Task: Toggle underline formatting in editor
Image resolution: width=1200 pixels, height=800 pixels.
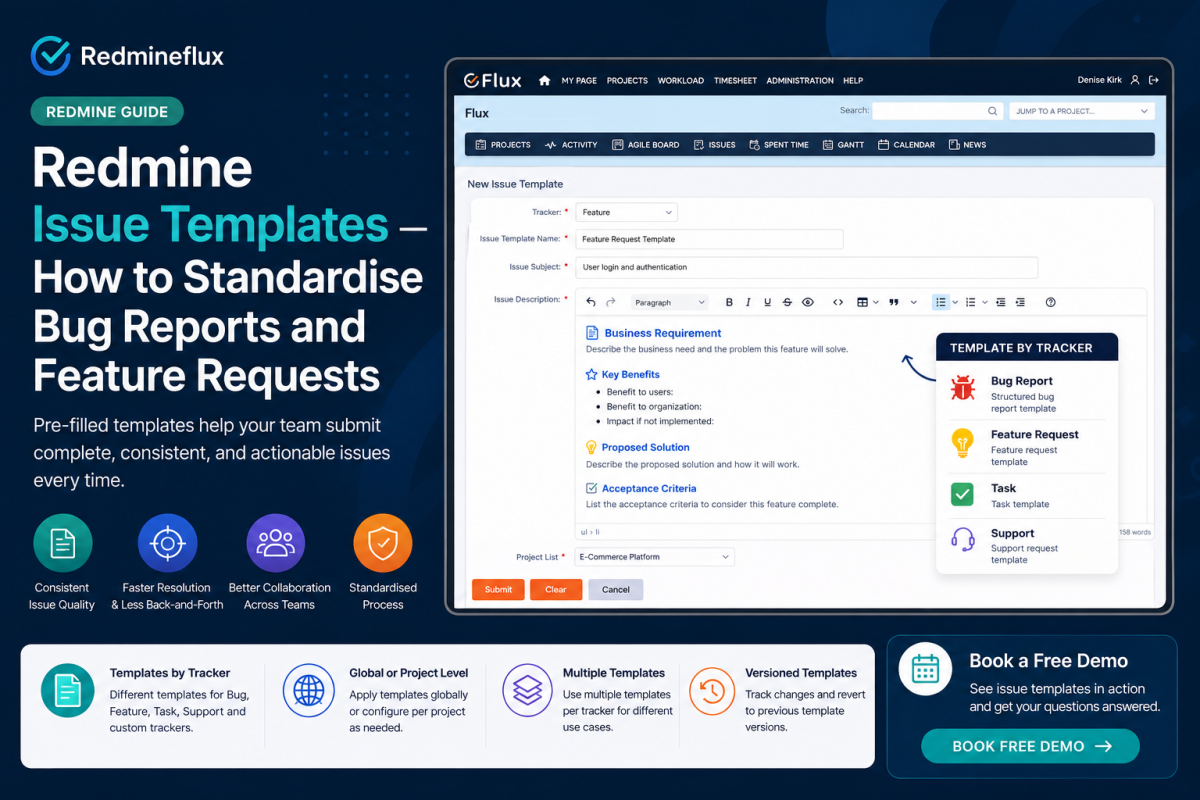Action: [x=767, y=302]
